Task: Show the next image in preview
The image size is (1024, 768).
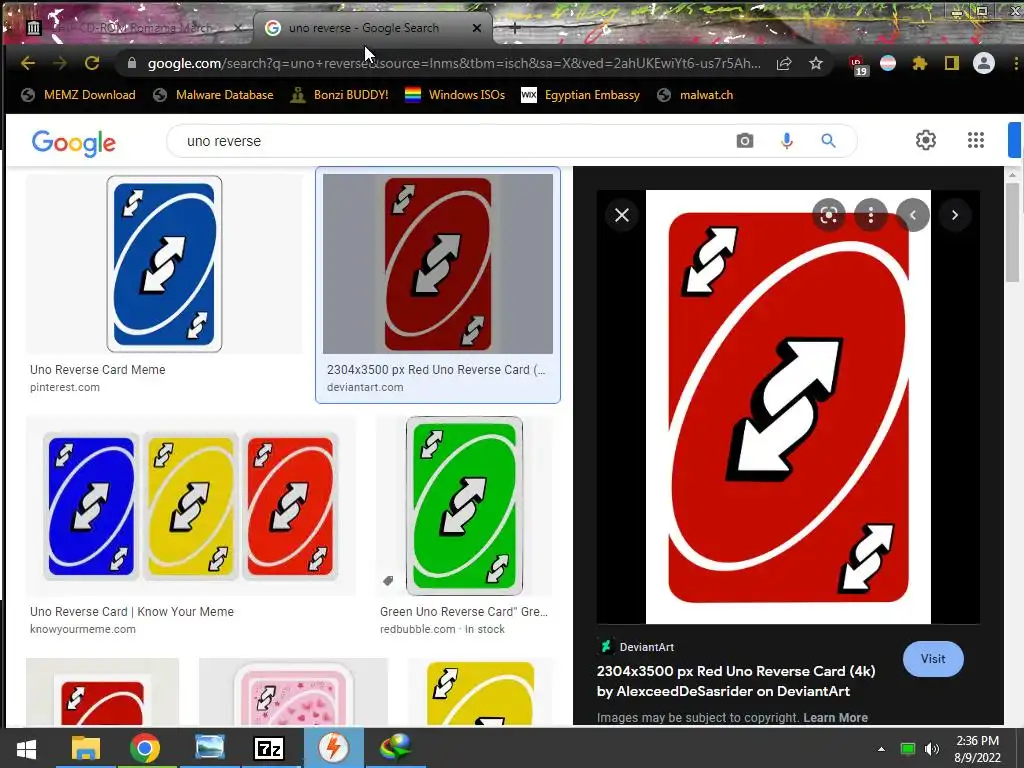Action: point(955,215)
